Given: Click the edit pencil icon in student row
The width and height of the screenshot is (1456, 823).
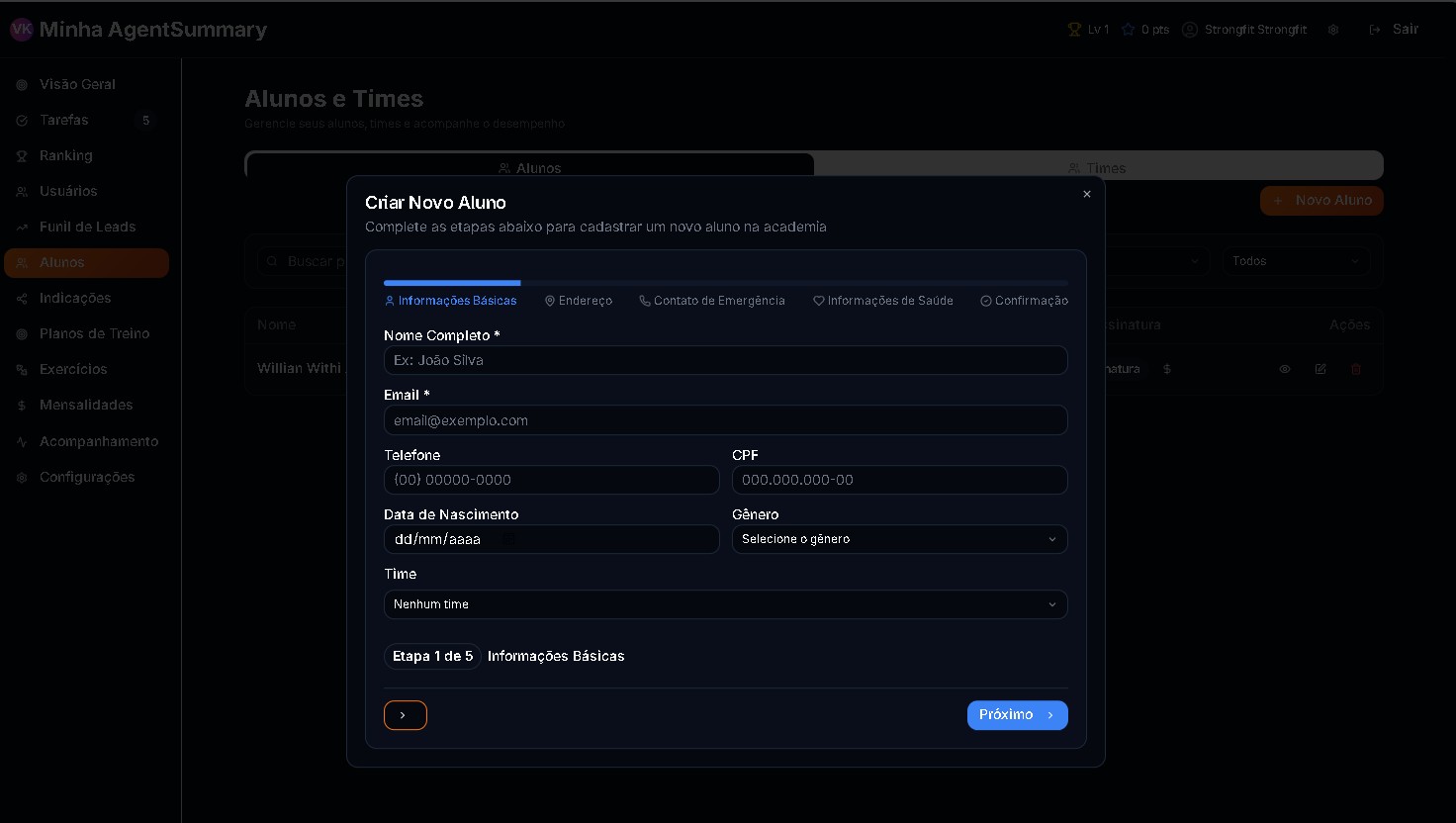Looking at the screenshot, I should click(x=1320, y=369).
